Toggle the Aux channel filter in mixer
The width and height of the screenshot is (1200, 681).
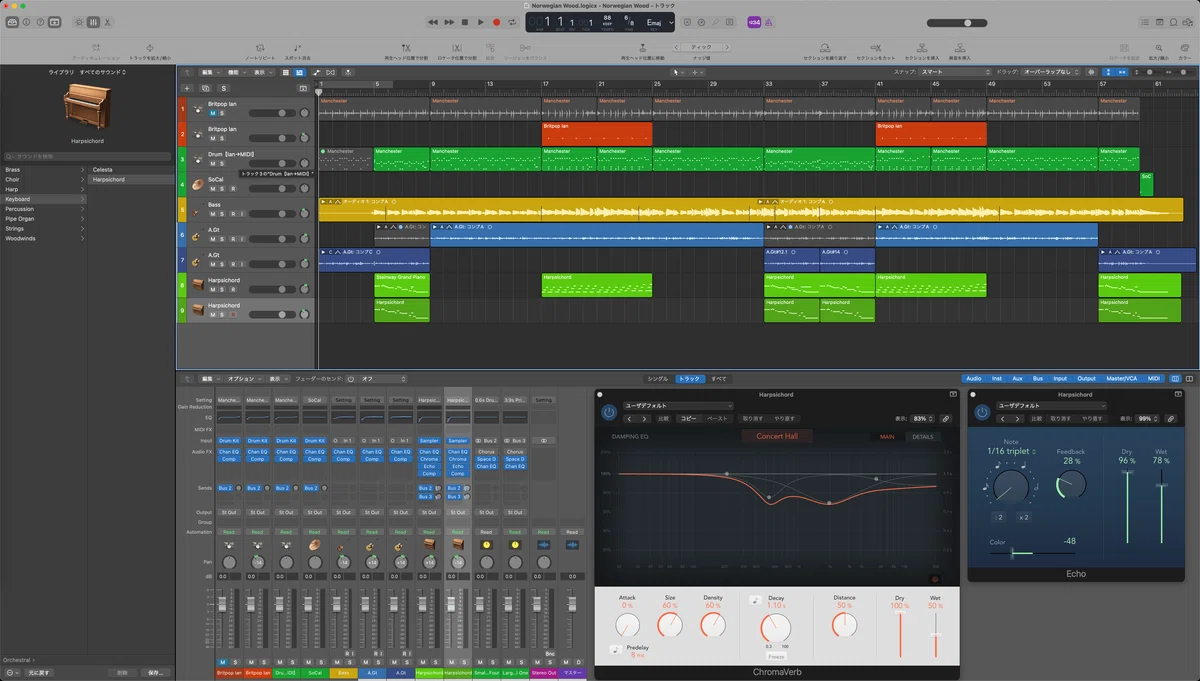pos(1017,379)
